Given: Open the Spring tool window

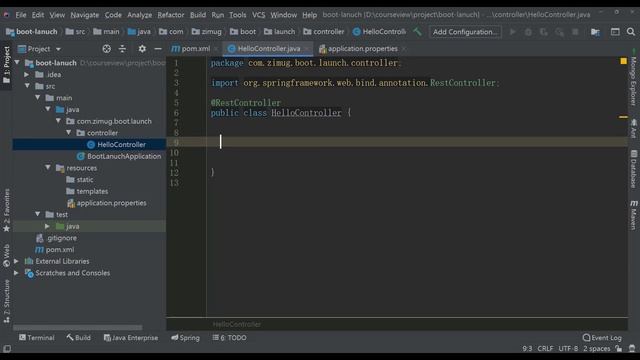Looking at the screenshot, I should click(x=185, y=338).
